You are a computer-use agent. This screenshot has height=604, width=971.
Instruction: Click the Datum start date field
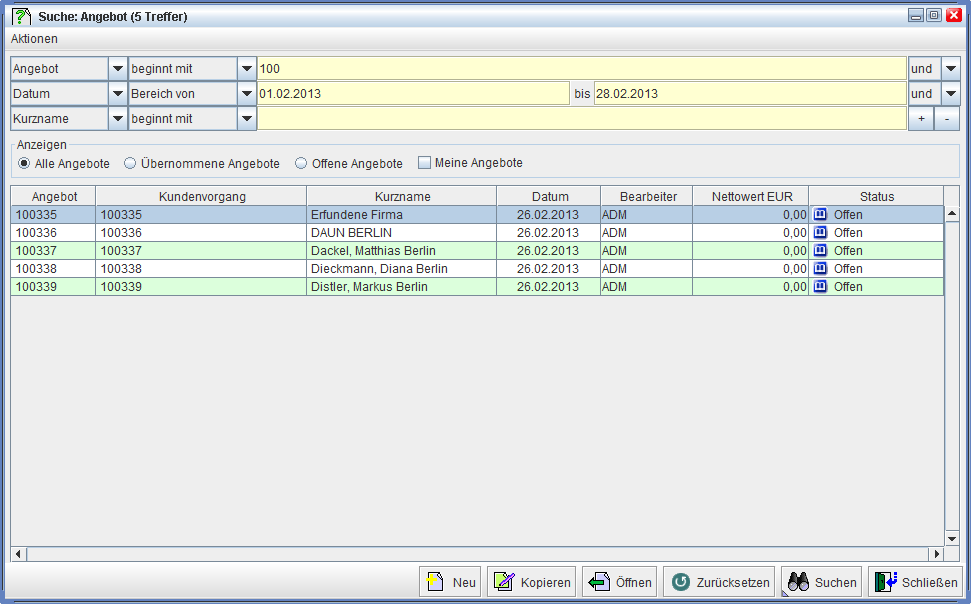pos(413,94)
